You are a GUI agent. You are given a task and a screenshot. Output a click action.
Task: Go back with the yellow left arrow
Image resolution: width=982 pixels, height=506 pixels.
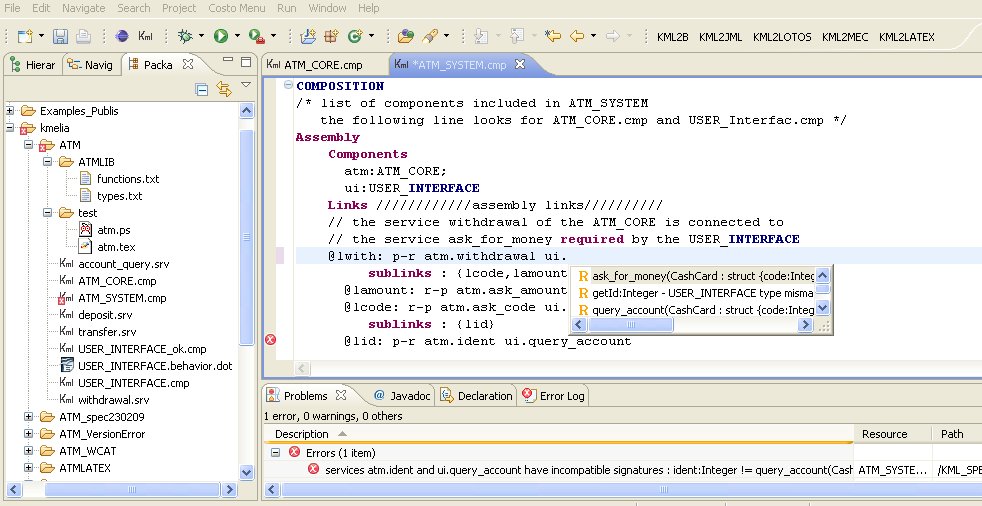coord(577,37)
